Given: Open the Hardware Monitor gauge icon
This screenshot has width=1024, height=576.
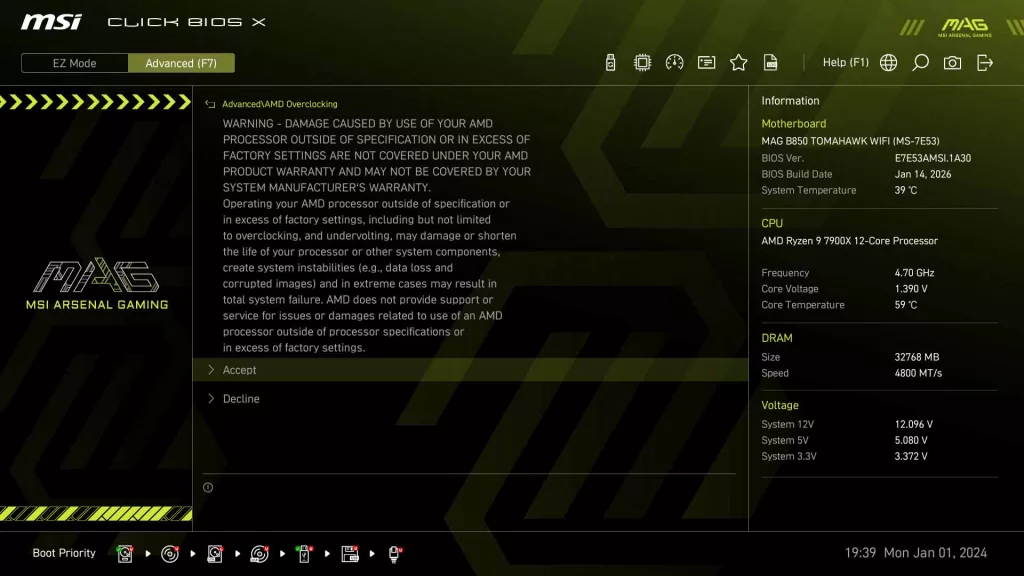Looking at the screenshot, I should [x=673, y=62].
